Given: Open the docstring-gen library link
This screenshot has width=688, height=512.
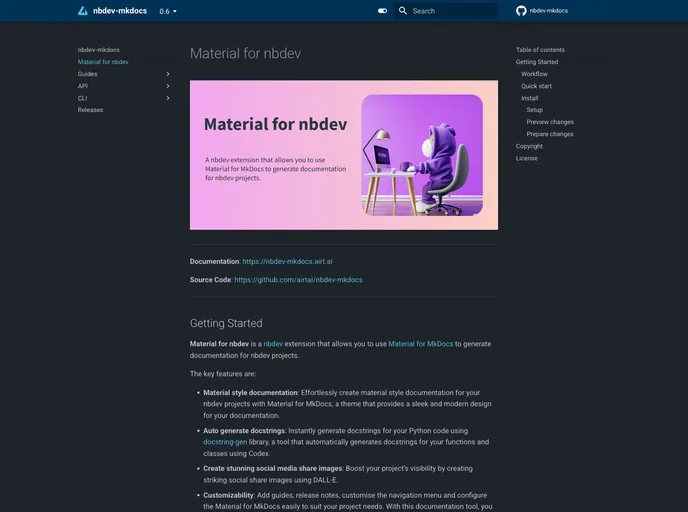Looking at the screenshot, I should [x=225, y=442].
